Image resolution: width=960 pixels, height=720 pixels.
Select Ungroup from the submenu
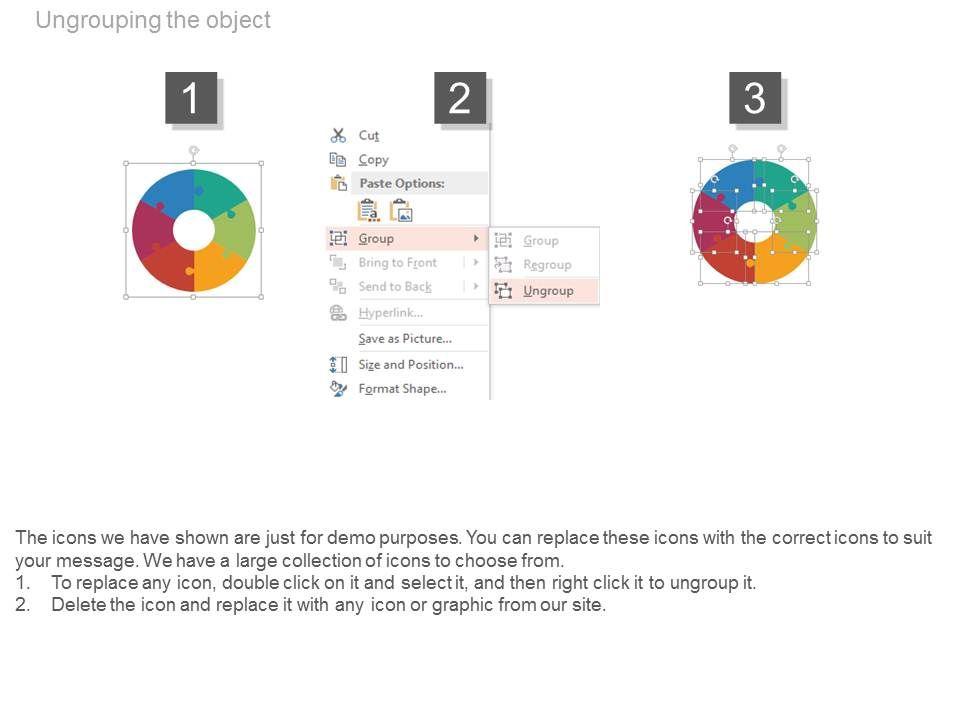tap(548, 291)
